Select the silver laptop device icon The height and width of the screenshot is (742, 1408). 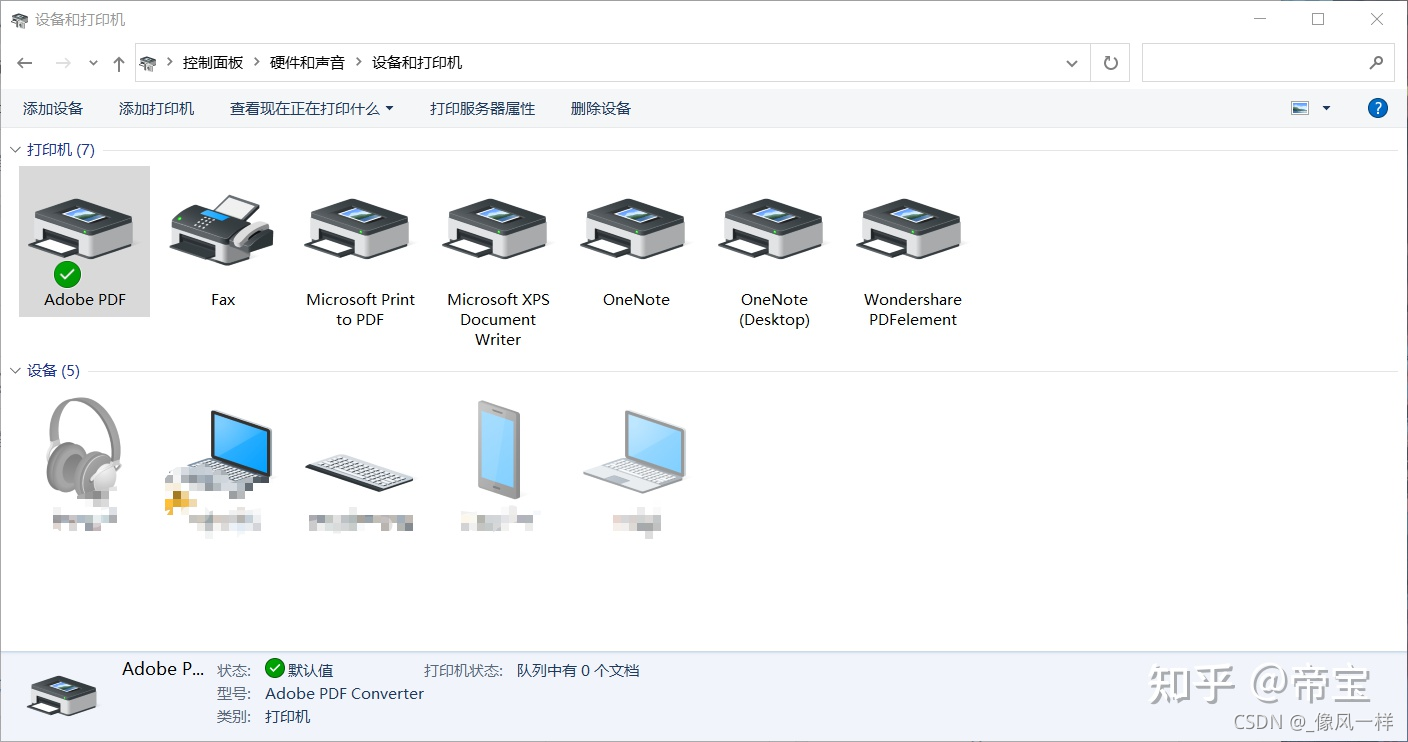click(636, 451)
